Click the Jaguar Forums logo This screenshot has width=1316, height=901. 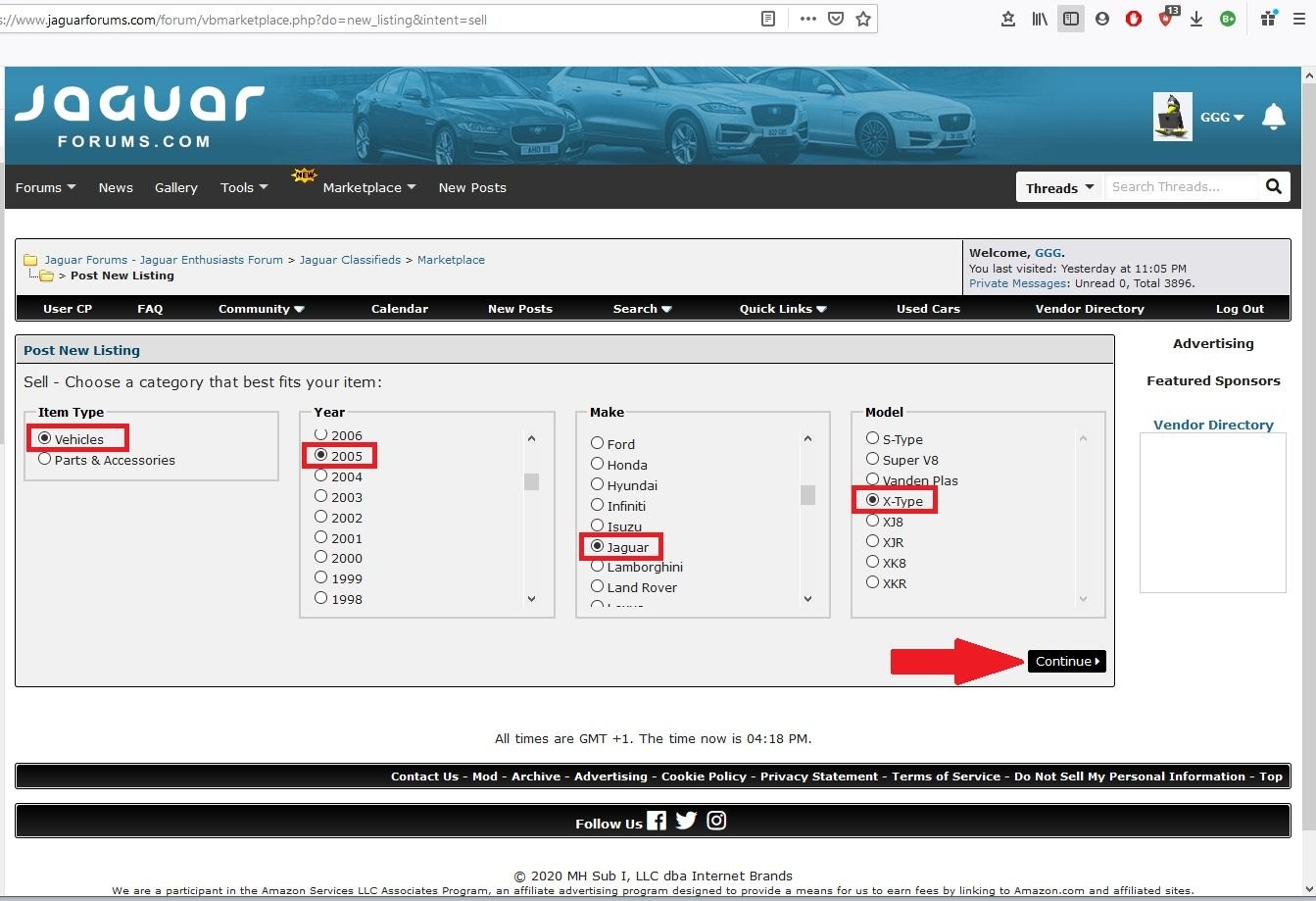click(139, 117)
